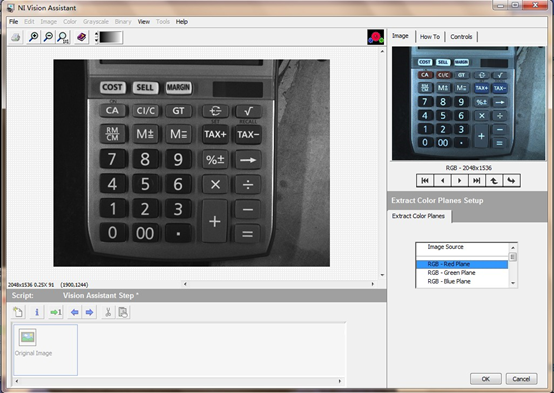Go to last image in browser
This screenshot has height=393, width=554.
[477, 181]
